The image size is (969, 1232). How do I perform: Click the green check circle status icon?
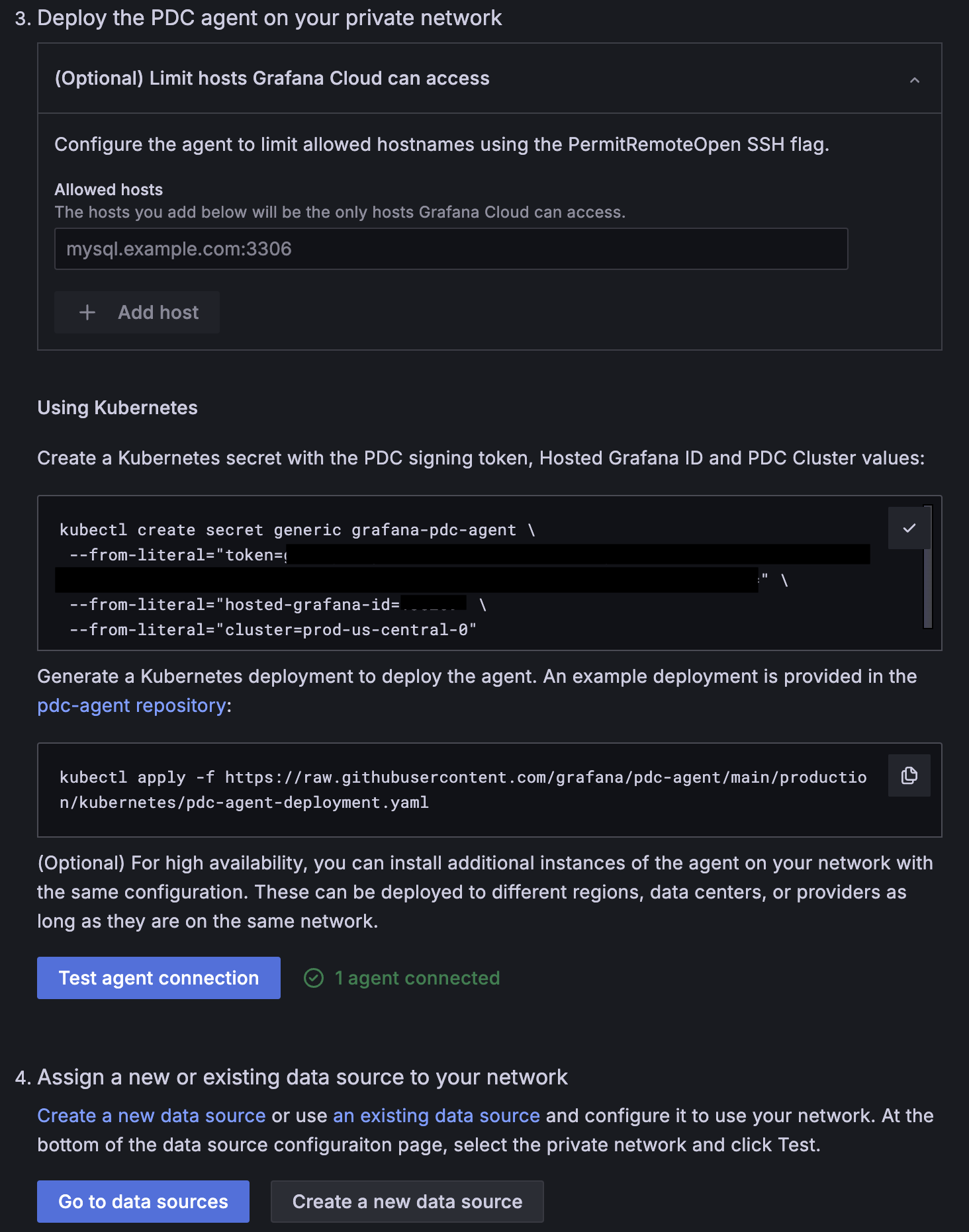[x=314, y=978]
